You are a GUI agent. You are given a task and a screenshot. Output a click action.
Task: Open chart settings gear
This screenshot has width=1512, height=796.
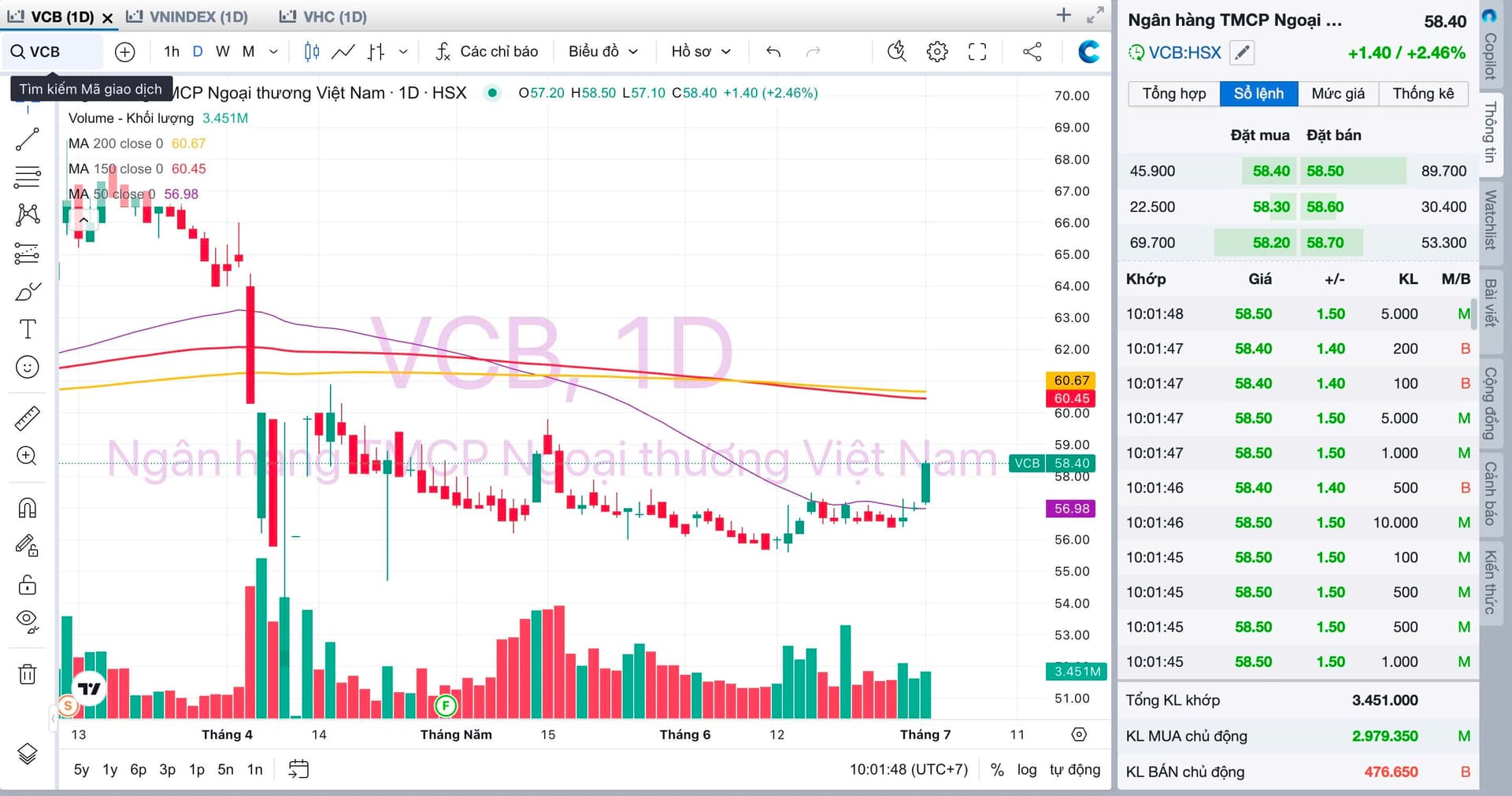pyautogui.click(x=937, y=52)
